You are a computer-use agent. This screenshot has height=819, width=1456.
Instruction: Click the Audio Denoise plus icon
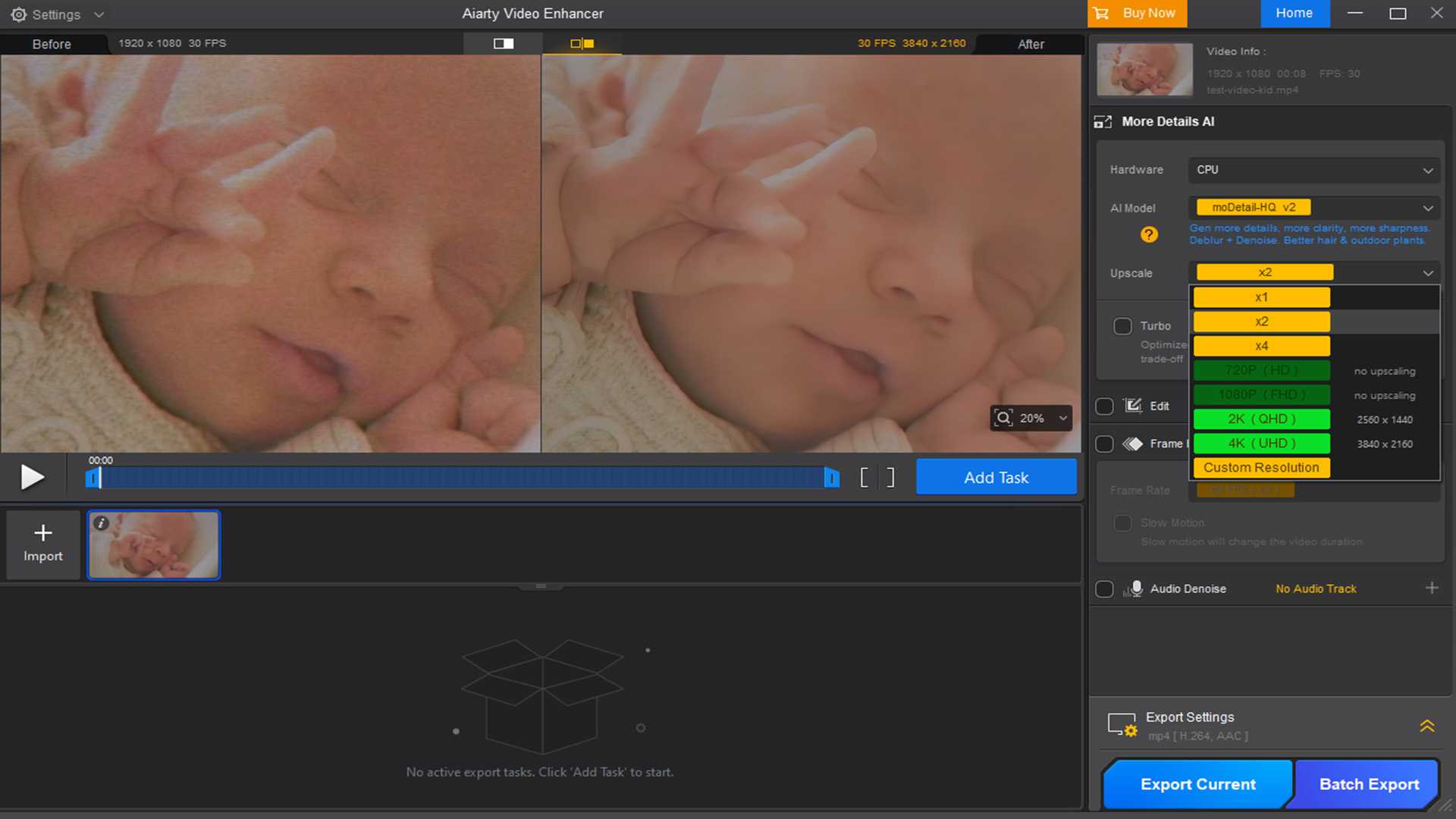pyautogui.click(x=1432, y=588)
